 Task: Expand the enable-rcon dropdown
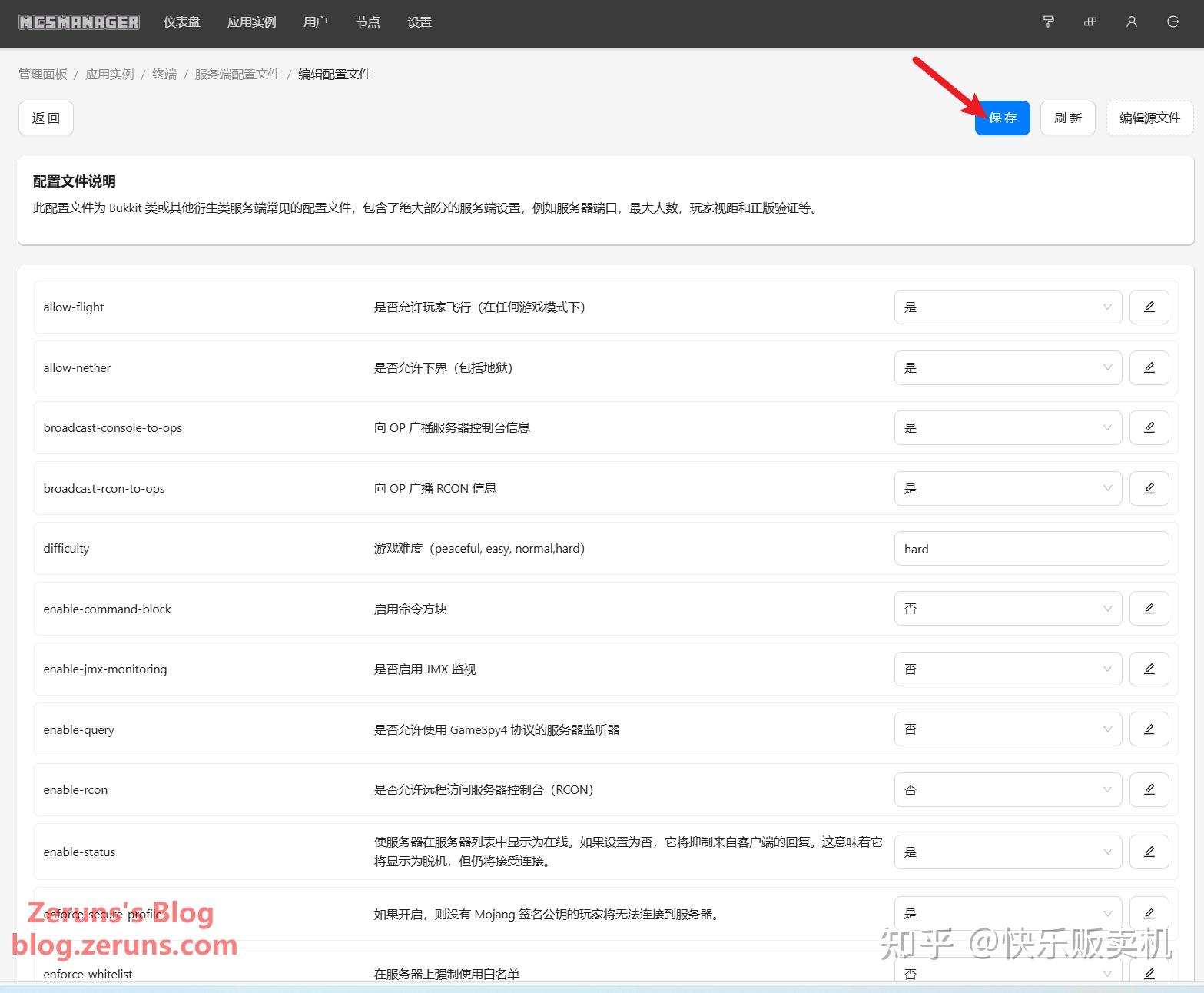click(1008, 789)
